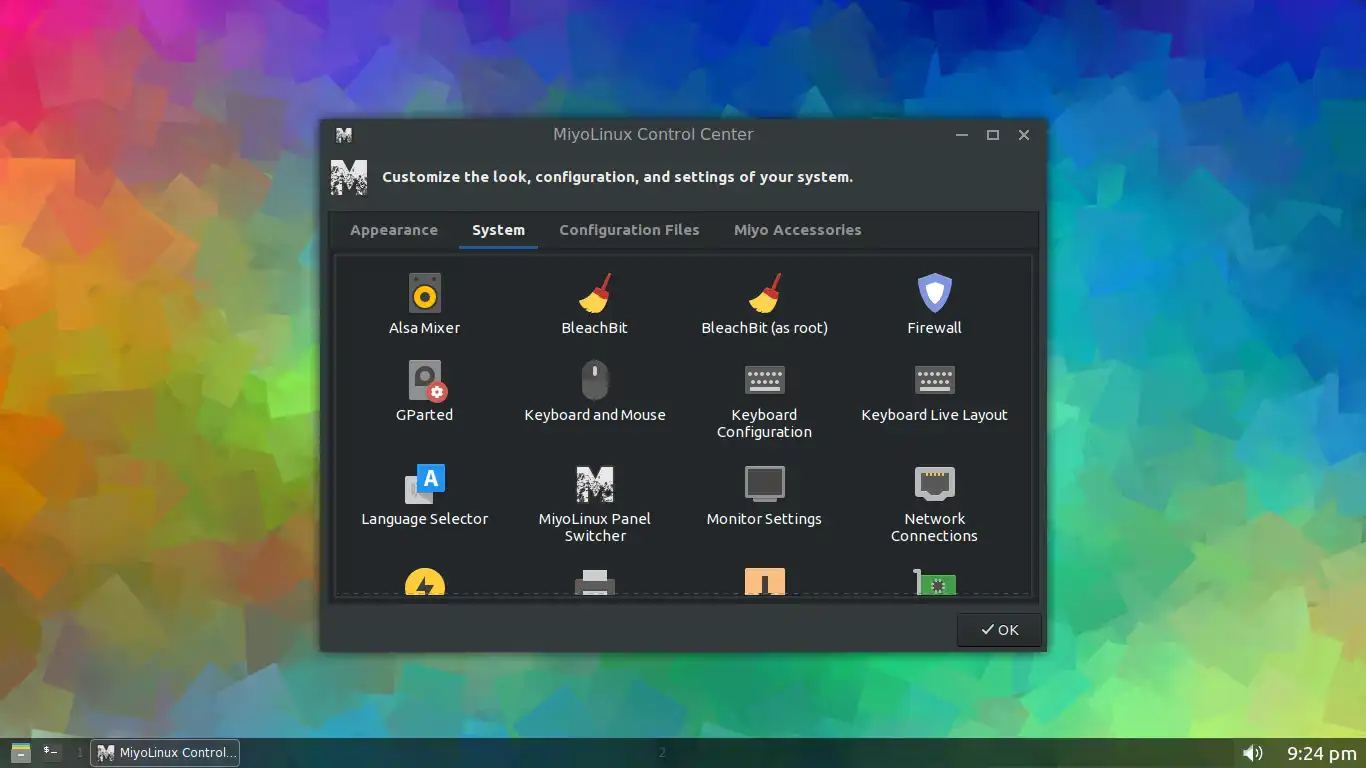Viewport: 1366px width, 768px height.
Task: Click the orange download-arrow icon at bottom row
Action: point(765,582)
